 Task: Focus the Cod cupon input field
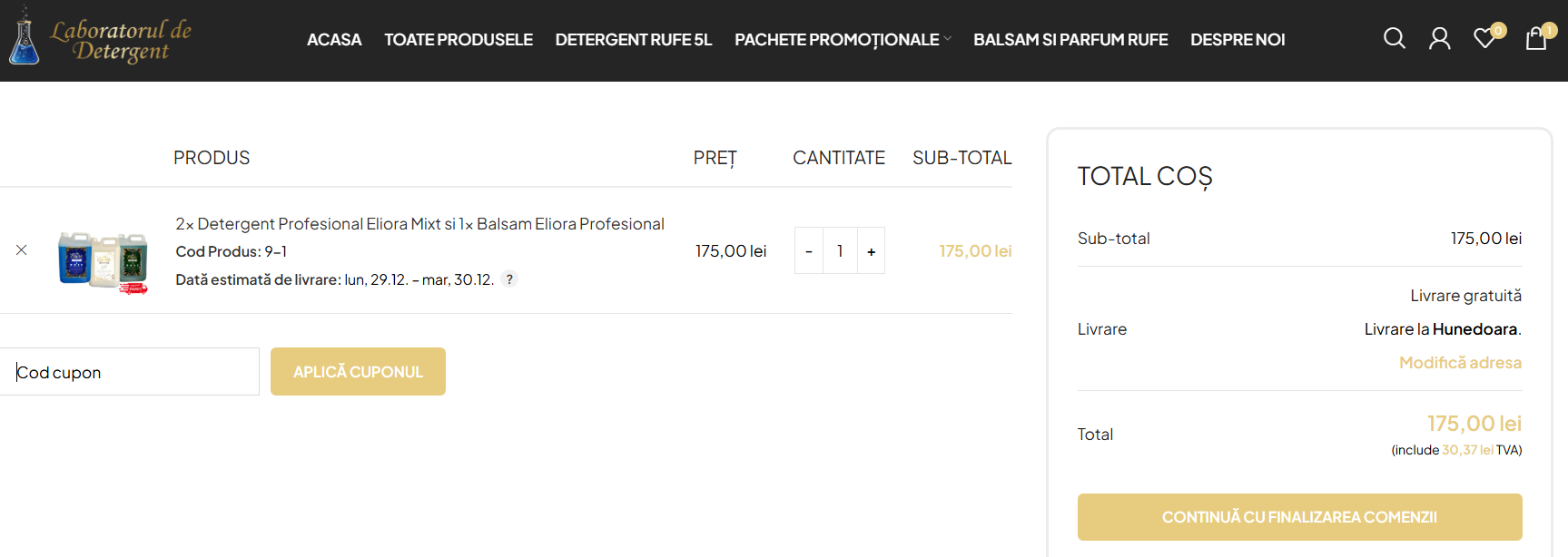[x=130, y=372]
